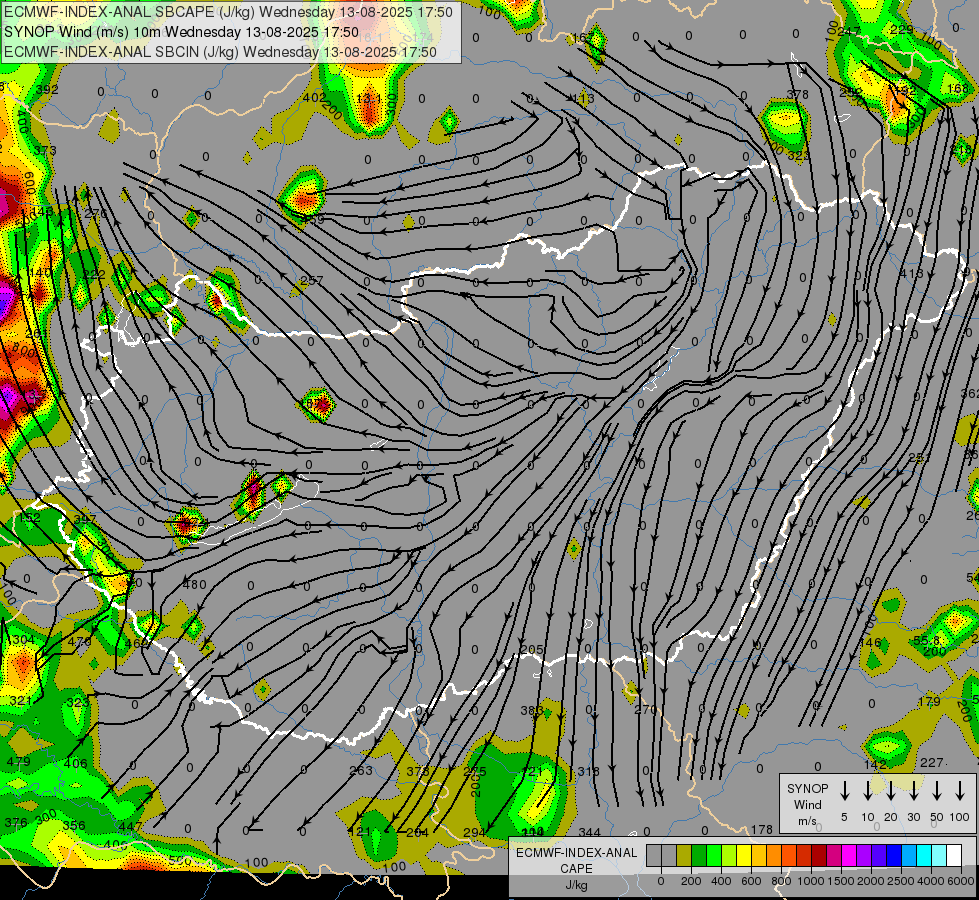Click the map value 470
Image resolution: width=979 pixels, height=900 pixels.
79,641
